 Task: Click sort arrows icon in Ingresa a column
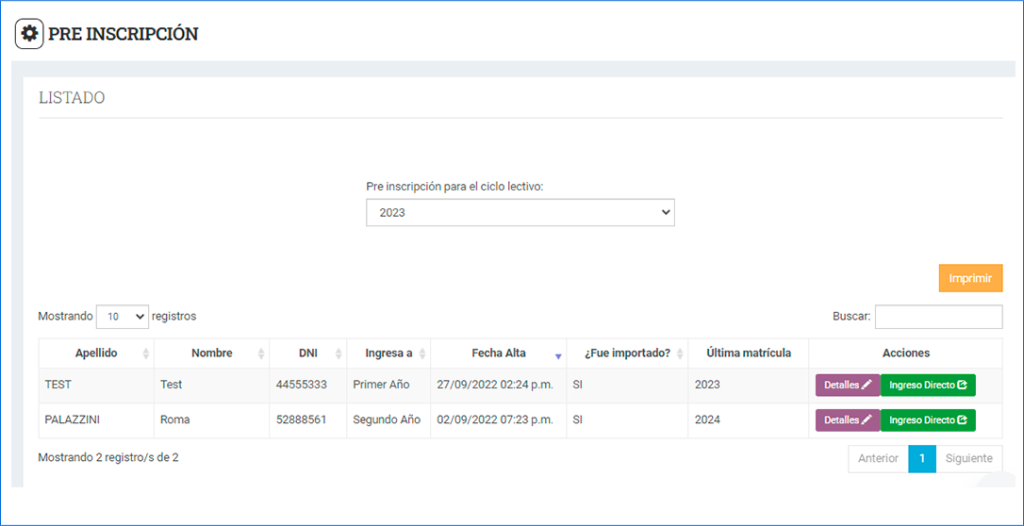pos(422,354)
